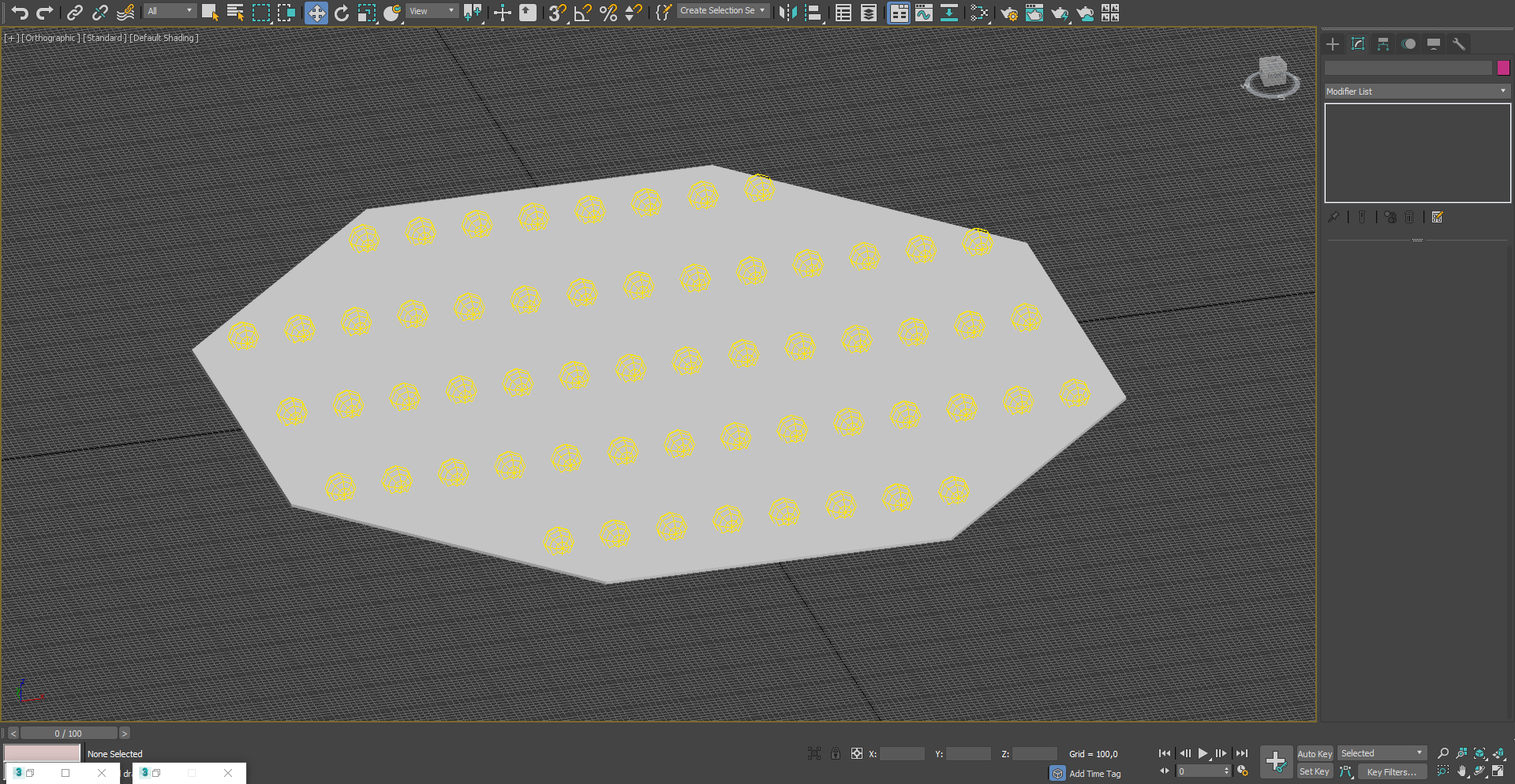Open the Utilities wrench panel tab
The height and width of the screenshot is (784, 1515).
1459,44
